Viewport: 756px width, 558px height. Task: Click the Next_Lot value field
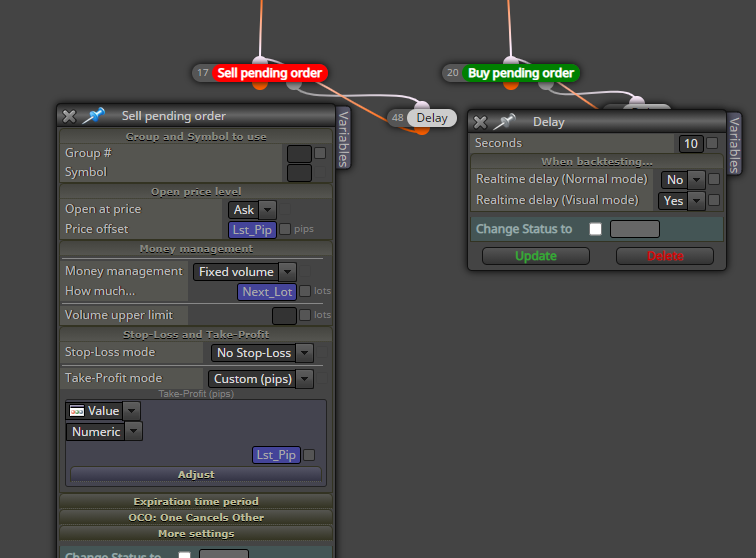pos(267,292)
